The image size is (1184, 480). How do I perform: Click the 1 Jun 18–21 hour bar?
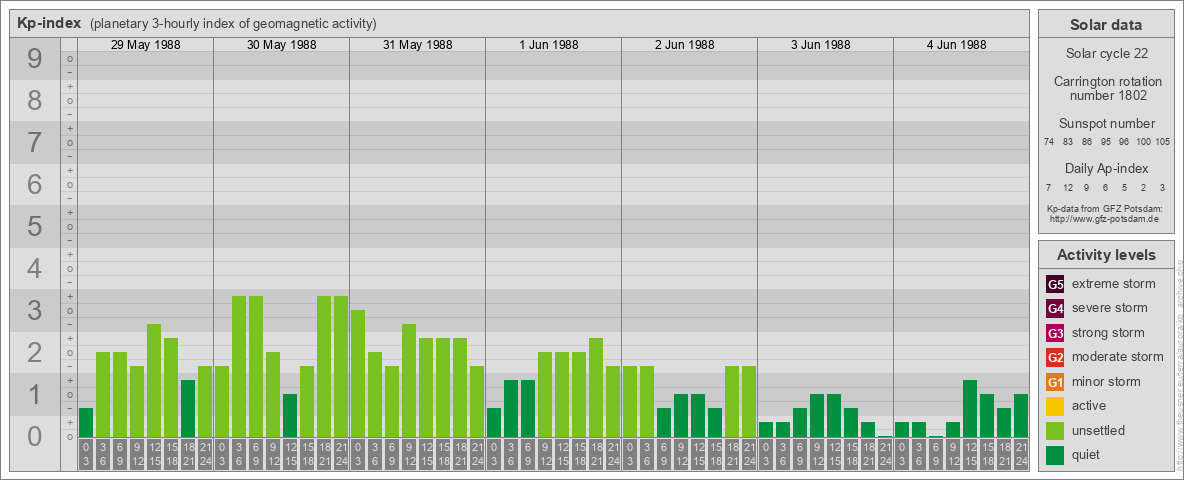pyautogui.click(x=596, y=388)
